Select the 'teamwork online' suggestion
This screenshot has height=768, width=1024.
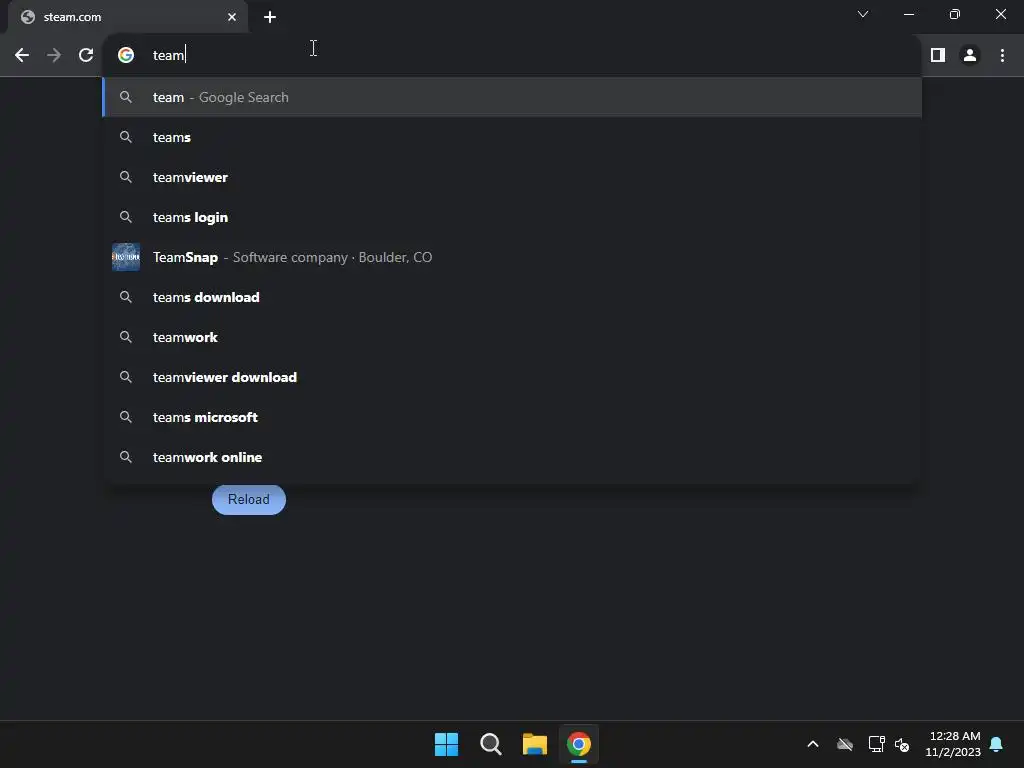(x=512, y=457)
